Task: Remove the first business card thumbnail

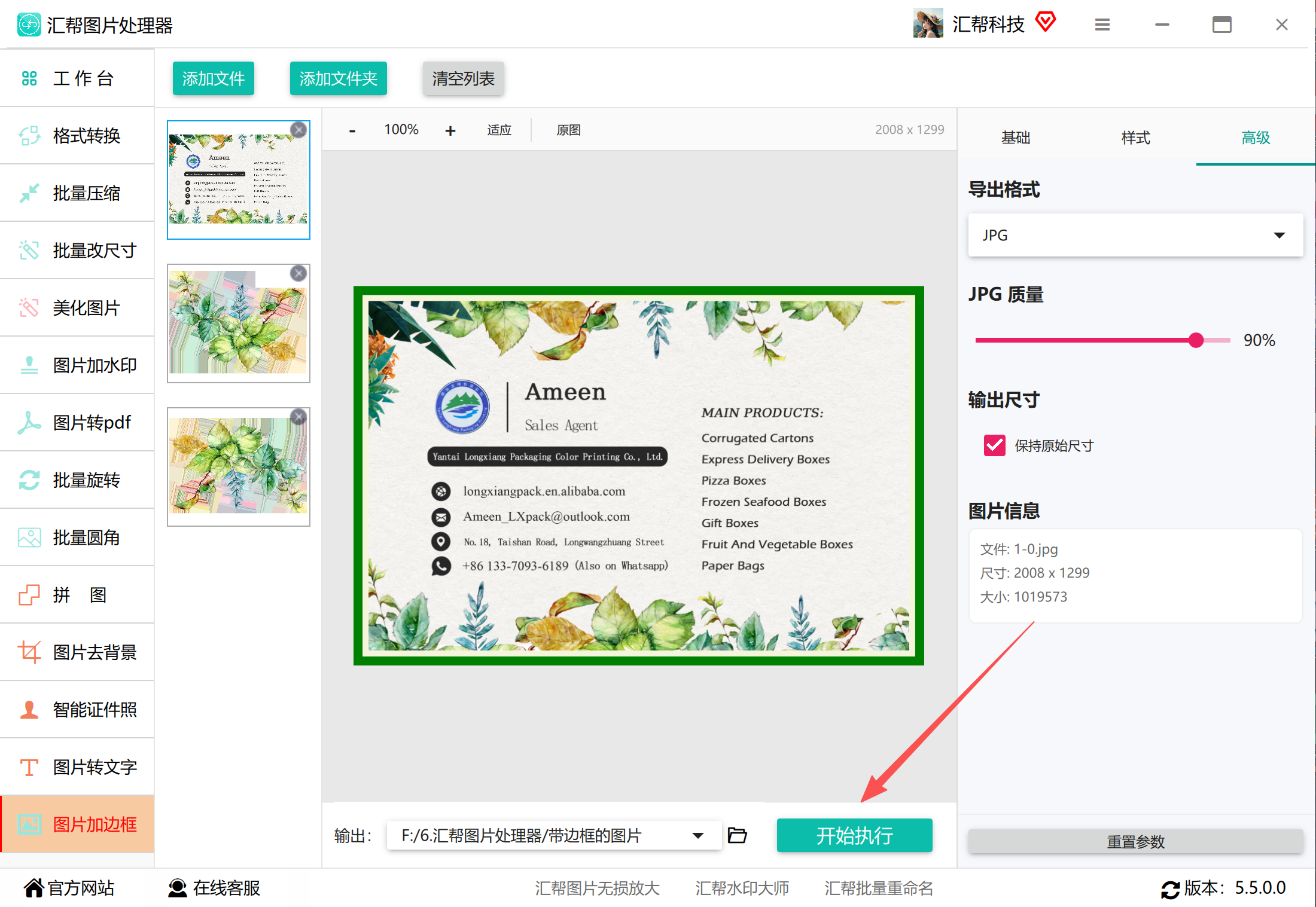Action: [x=298, y=130]
